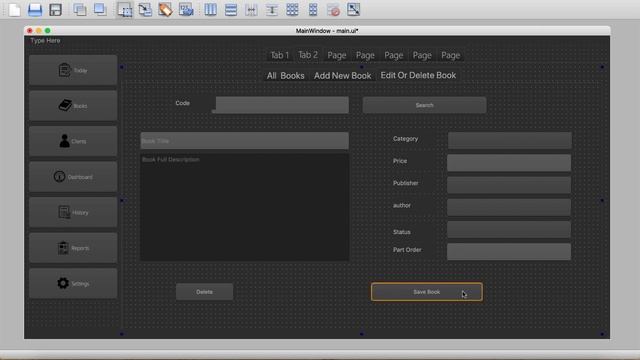Bring selected widget to front
This screenshot has height=360, width=640.
pos(100,9)
